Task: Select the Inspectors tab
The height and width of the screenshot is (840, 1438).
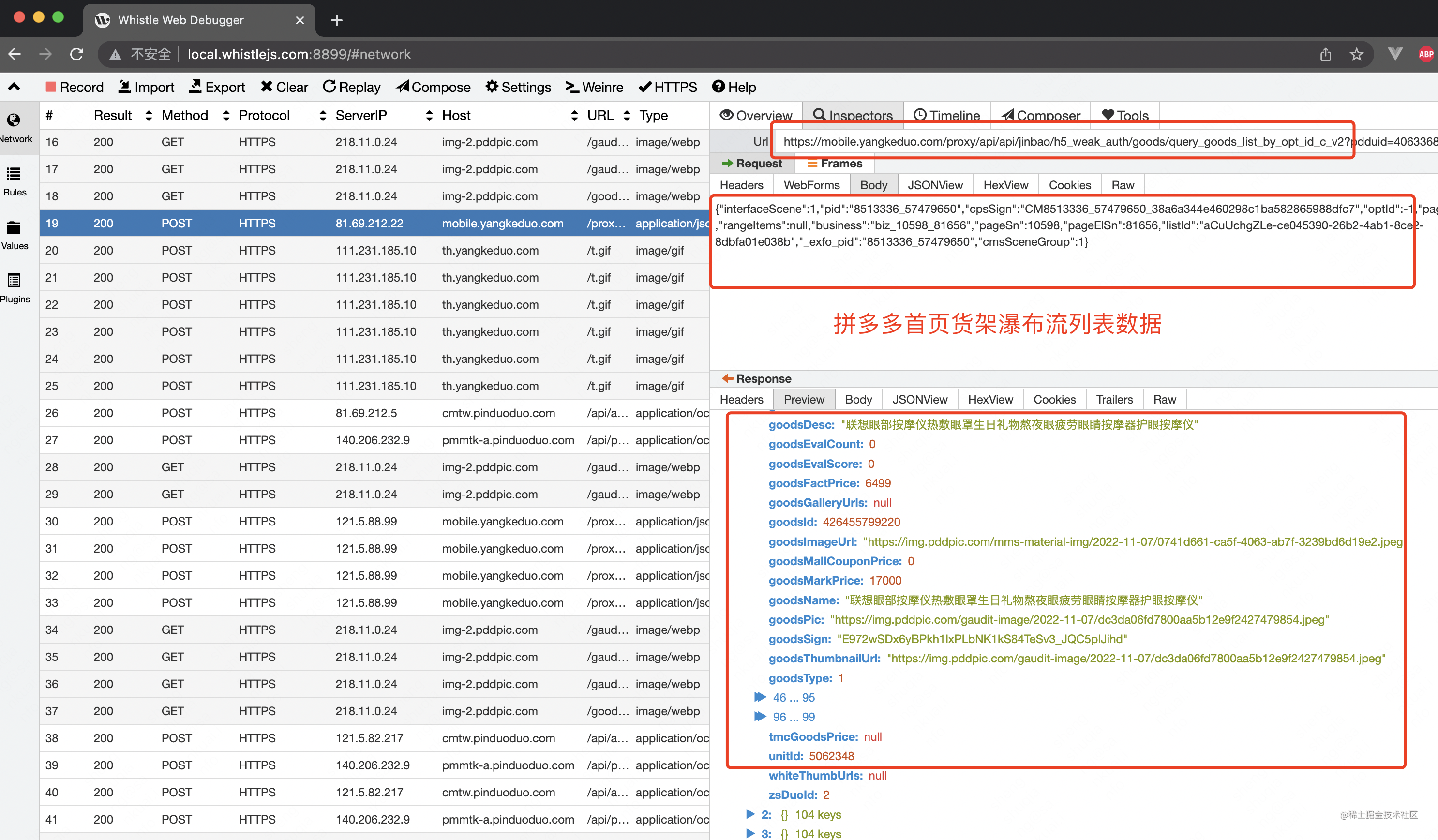Action: [x=853, y=115]
